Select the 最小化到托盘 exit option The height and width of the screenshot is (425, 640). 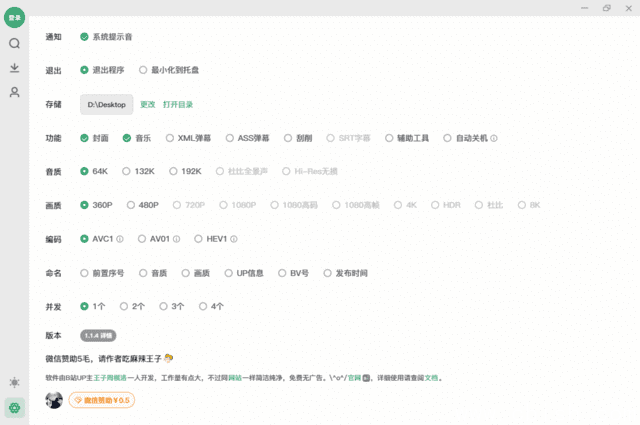(x=143, y=70)
